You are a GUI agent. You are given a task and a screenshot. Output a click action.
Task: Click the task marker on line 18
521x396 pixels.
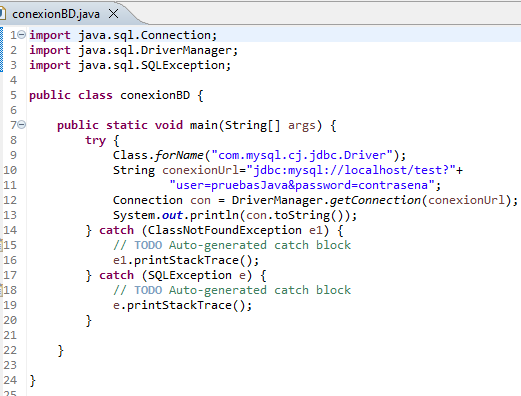pos(1,290)
